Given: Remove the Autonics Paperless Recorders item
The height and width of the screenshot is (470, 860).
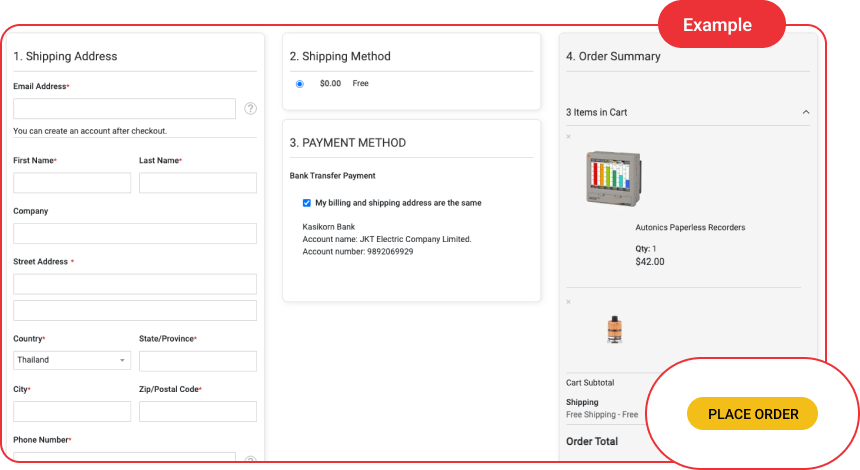Looking at the screenshot, I should click(569, 137).
